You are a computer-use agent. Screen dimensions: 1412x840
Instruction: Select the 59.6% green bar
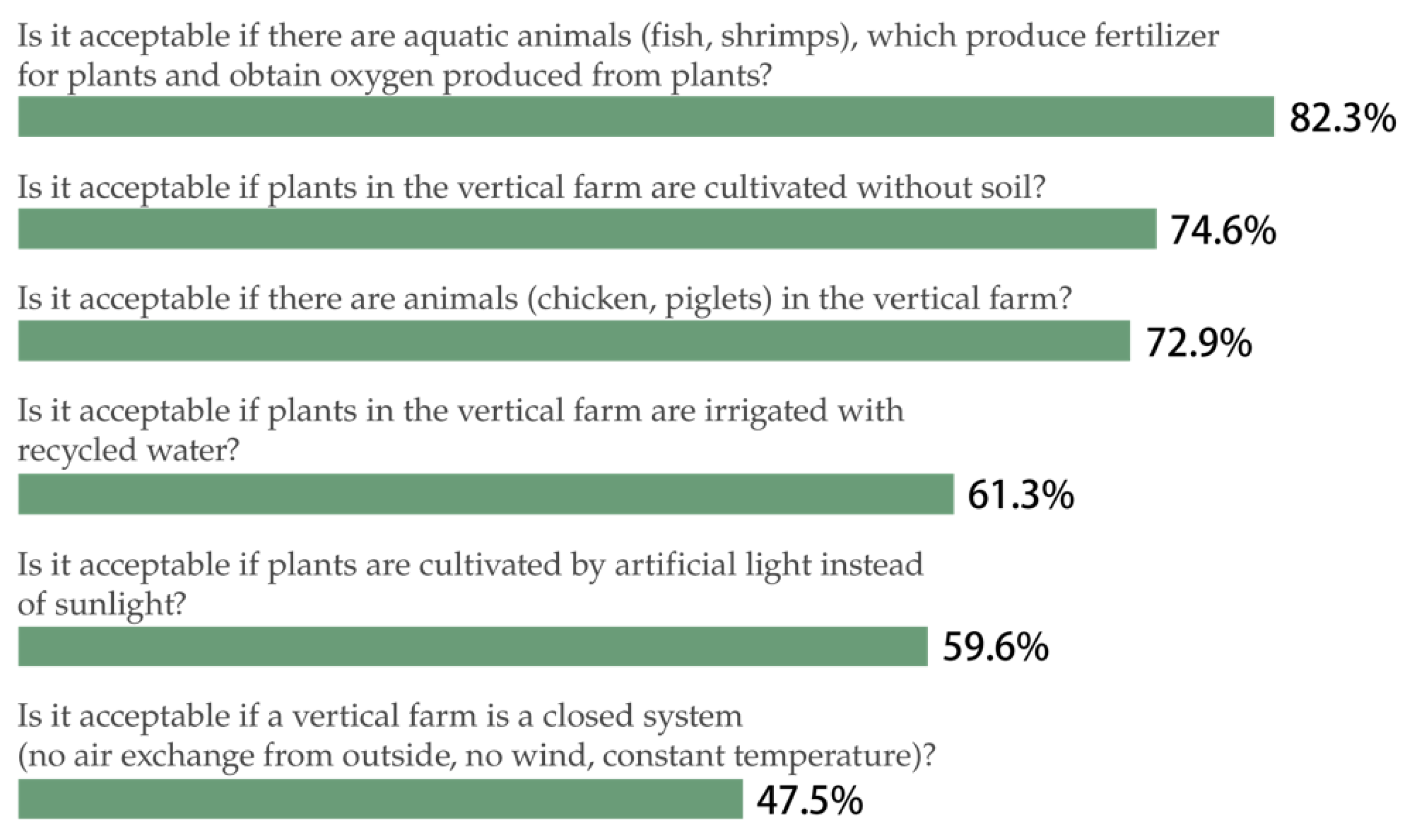pos(473,646)
